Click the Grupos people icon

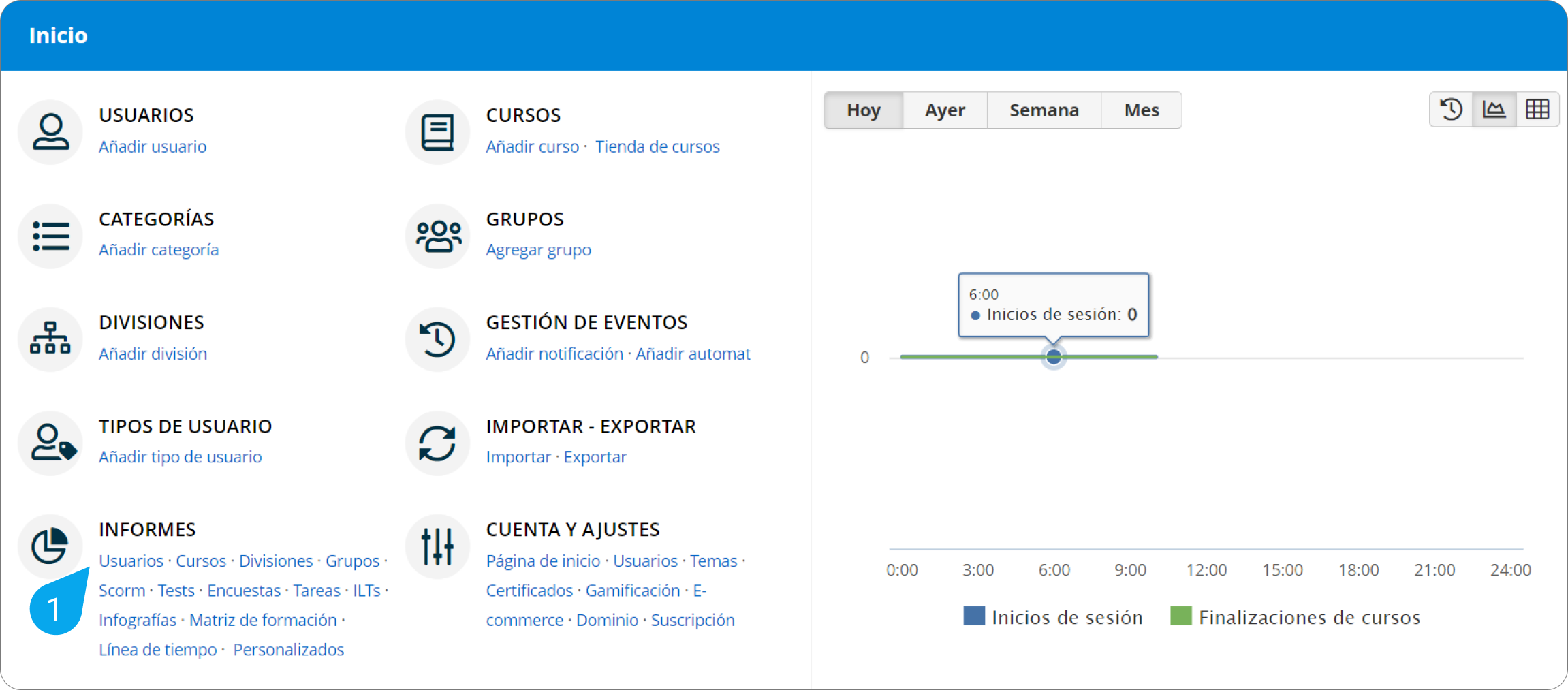pyautogui.click(x=437, y=236)
